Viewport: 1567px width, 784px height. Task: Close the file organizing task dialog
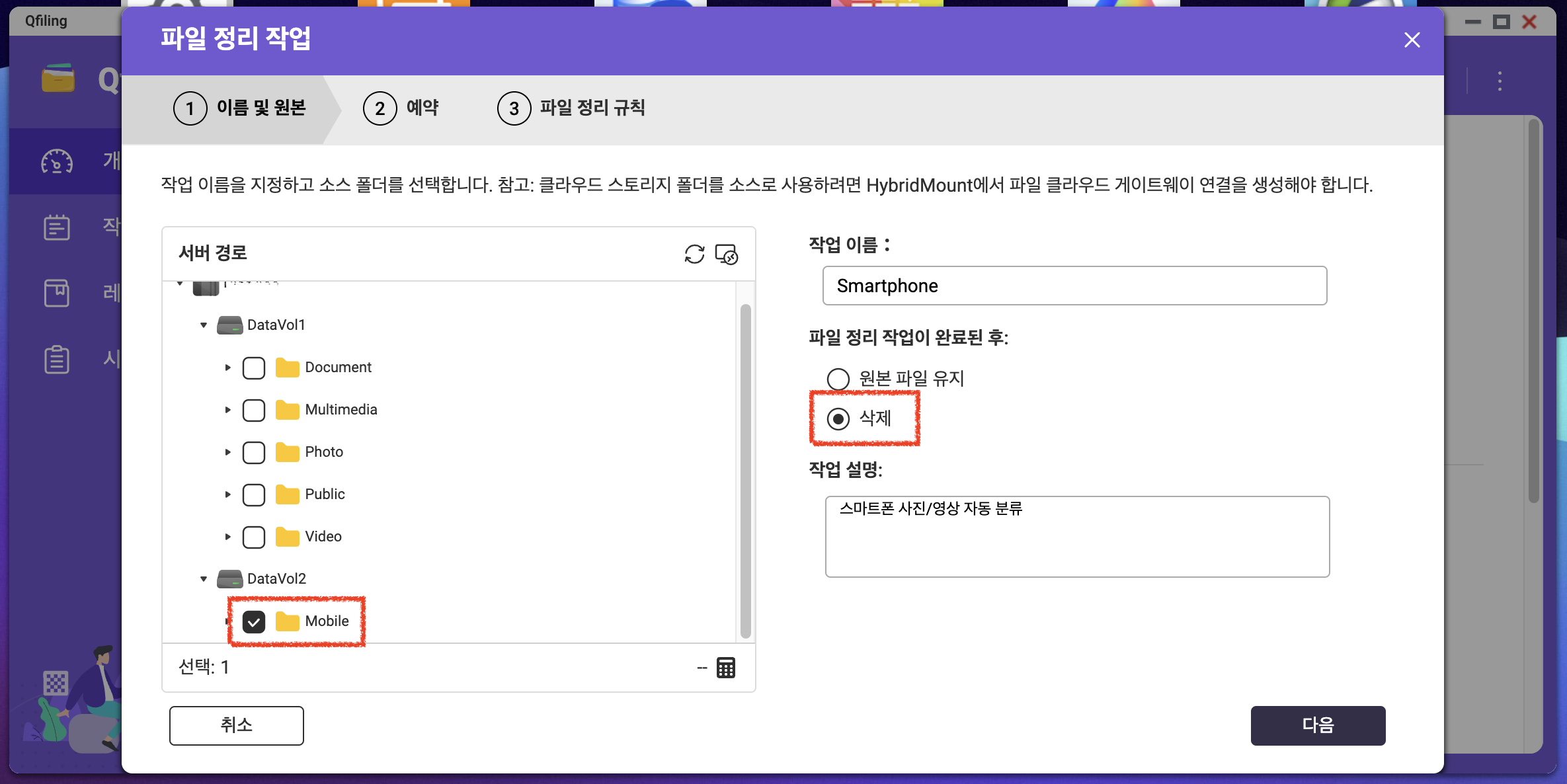point(1412,40)
